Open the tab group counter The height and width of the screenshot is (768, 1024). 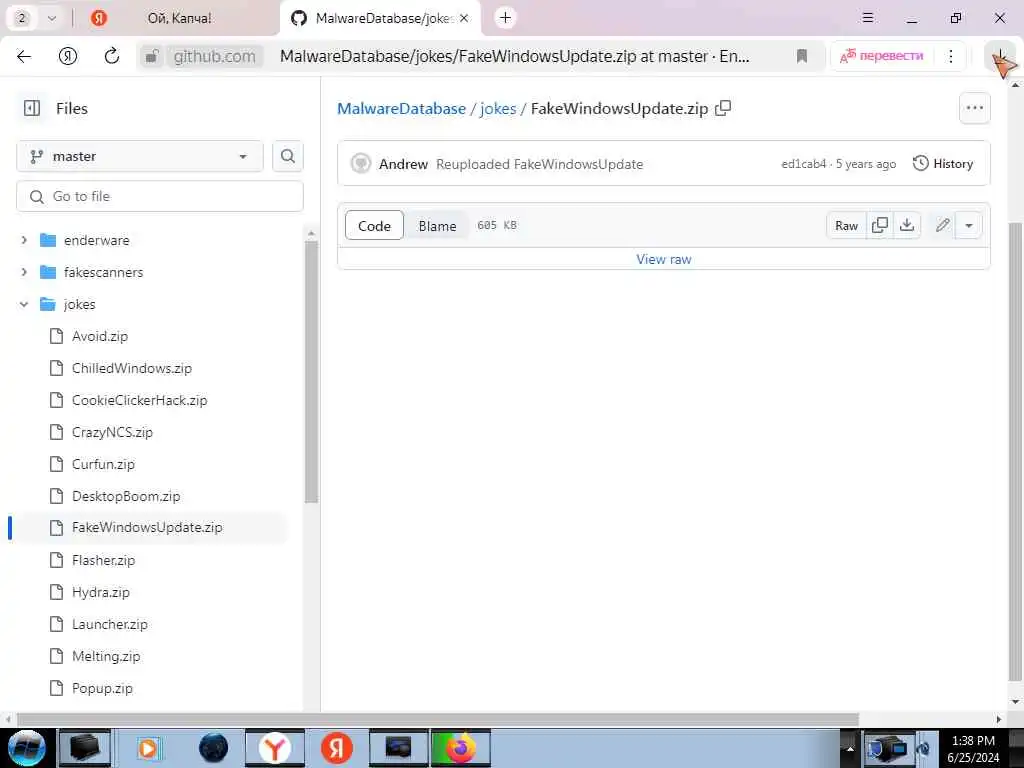click(22, 18)
